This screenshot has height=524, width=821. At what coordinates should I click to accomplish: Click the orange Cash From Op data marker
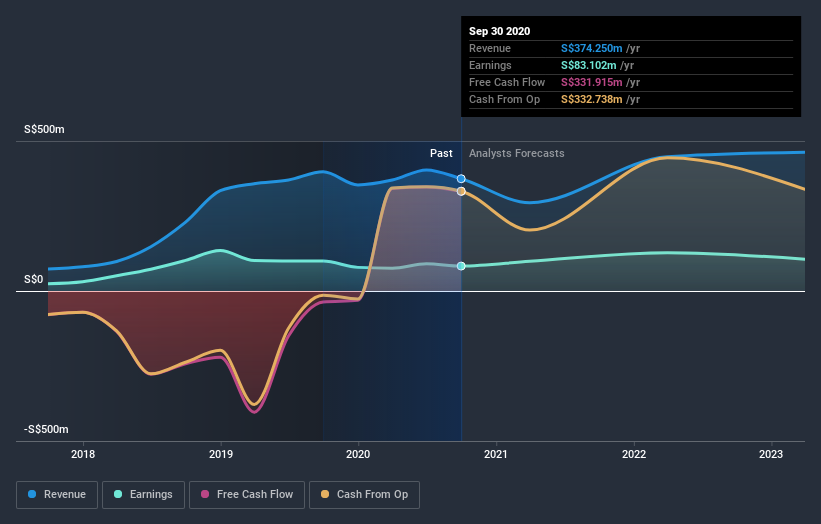click(x=461, y=192)
